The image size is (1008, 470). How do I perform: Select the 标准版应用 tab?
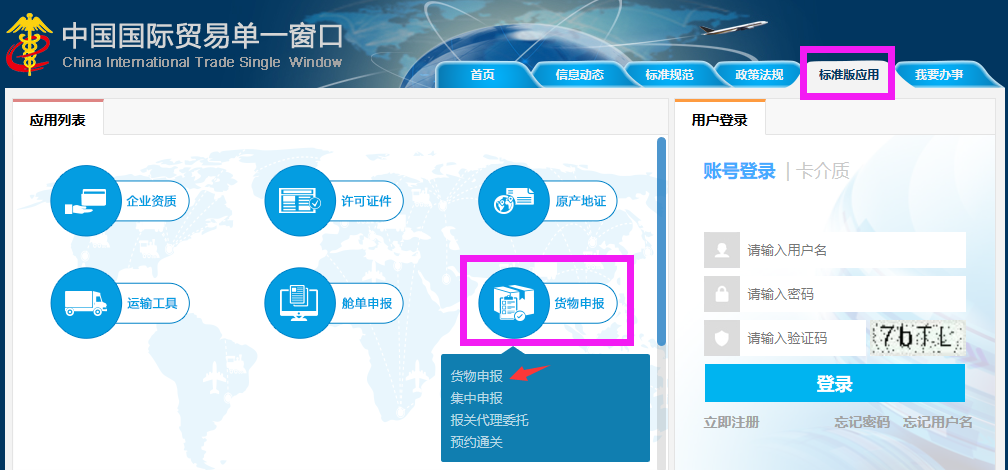click(848, 75)
